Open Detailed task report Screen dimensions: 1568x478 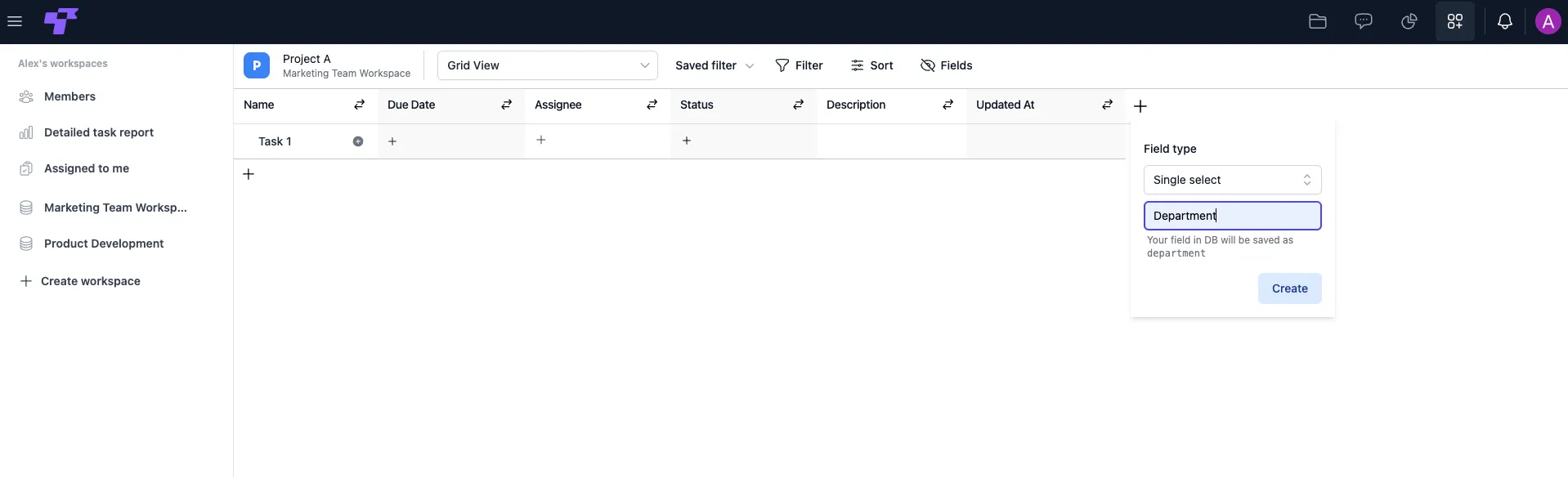tap(98, 132)
